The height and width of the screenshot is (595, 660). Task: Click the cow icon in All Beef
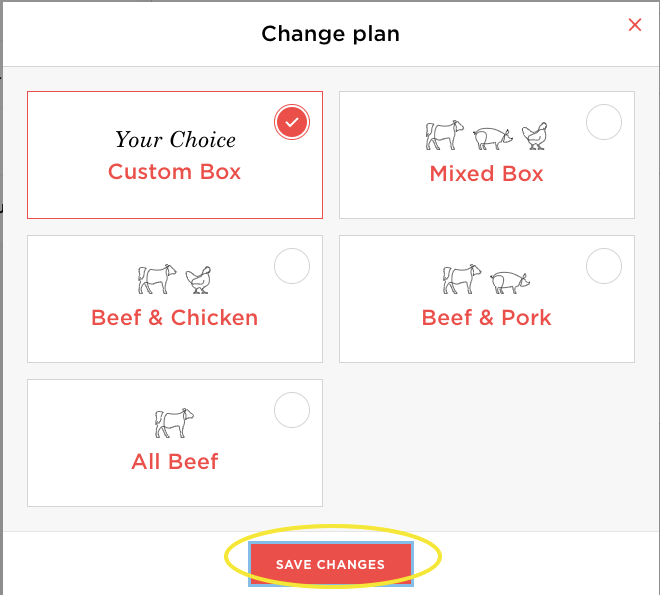click(174, 423)
